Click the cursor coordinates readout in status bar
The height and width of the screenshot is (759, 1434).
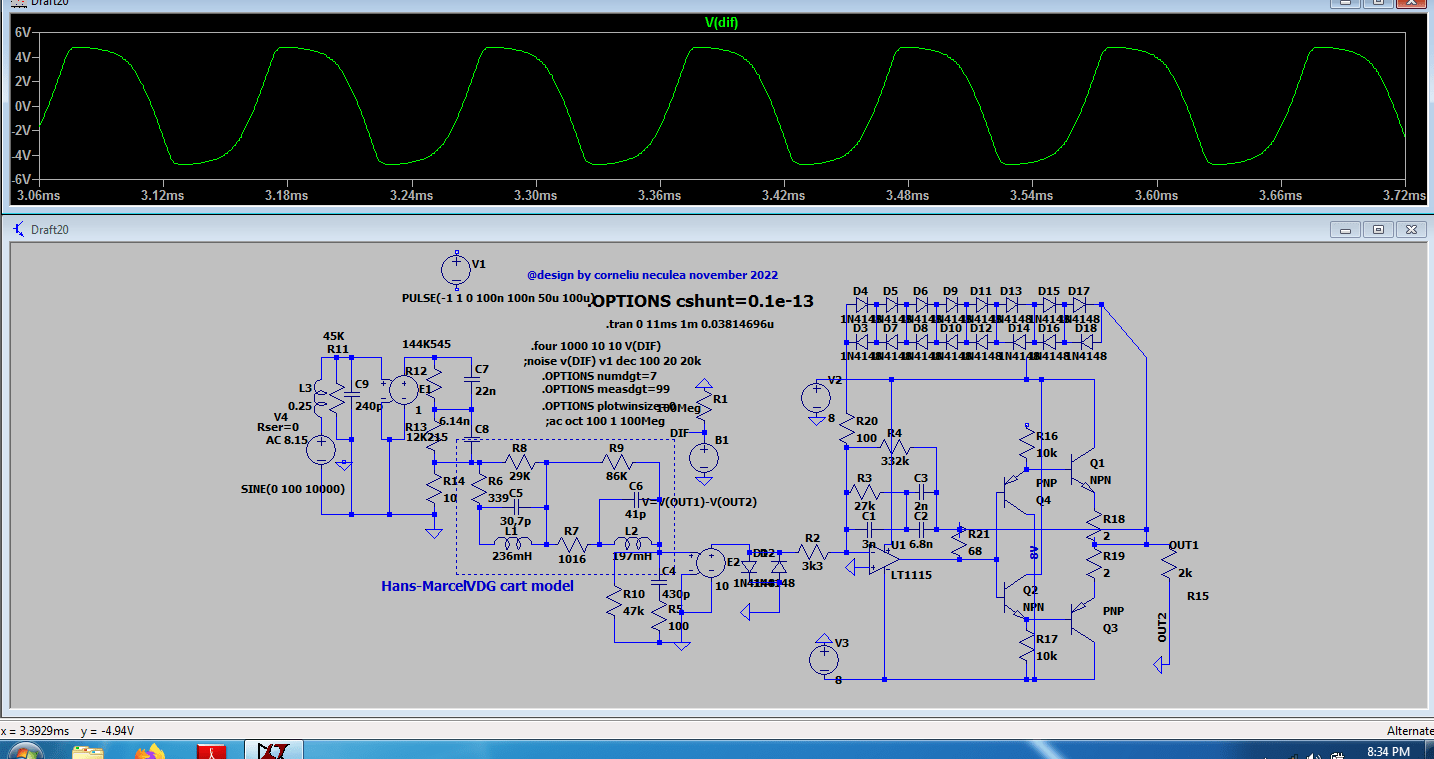(70, 731)
